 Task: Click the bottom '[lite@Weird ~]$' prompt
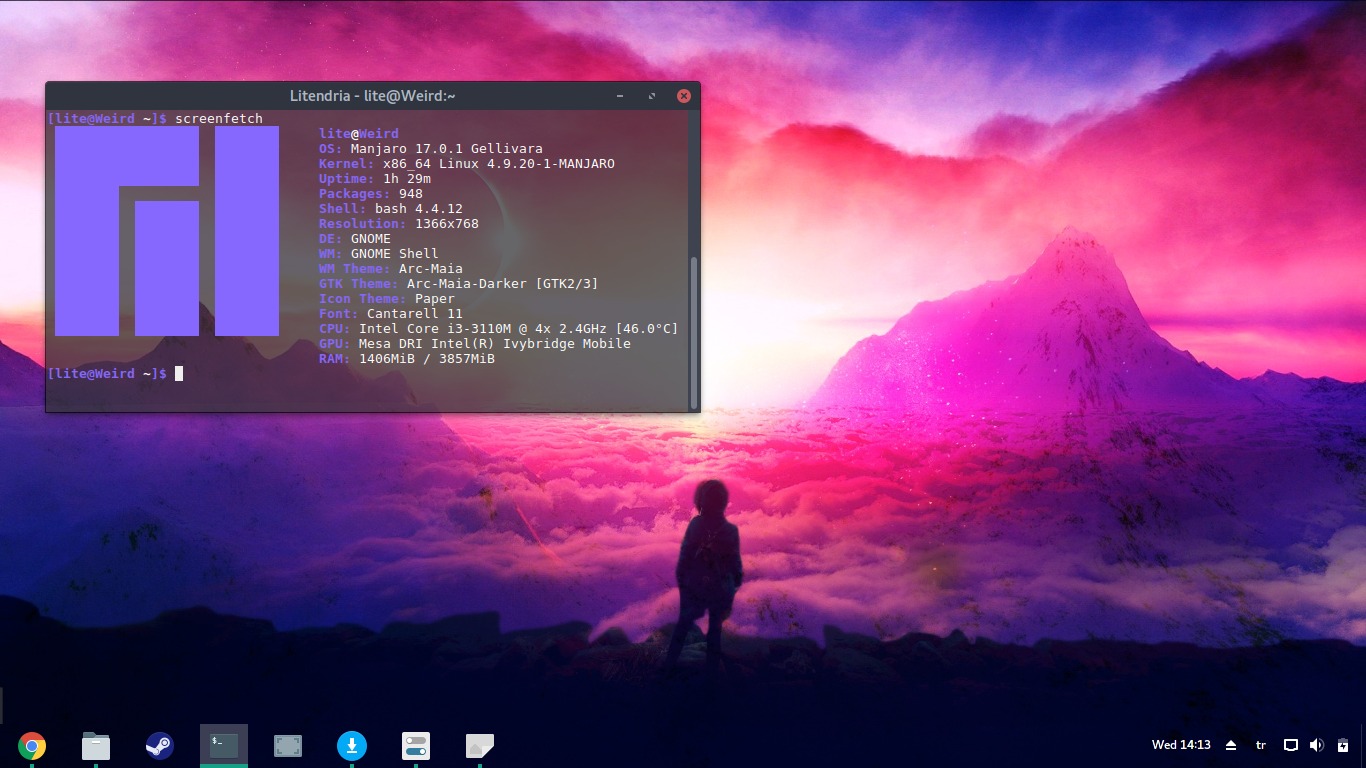click(107, 374)
